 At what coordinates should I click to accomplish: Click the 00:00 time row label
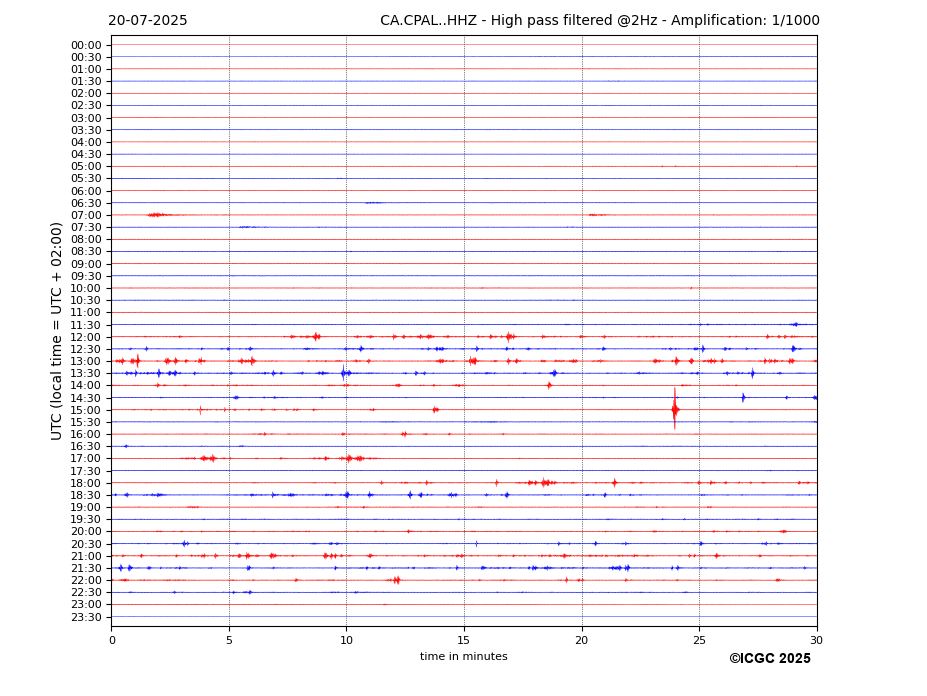pos(86,46)
